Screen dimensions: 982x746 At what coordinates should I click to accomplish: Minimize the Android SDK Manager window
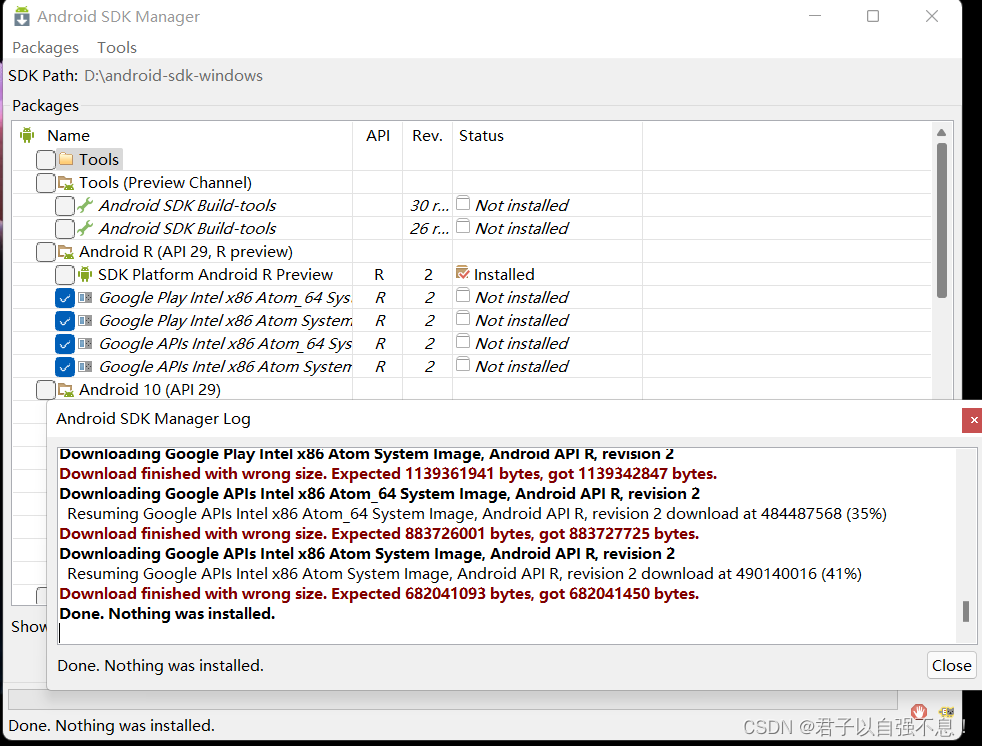(815, 16)
